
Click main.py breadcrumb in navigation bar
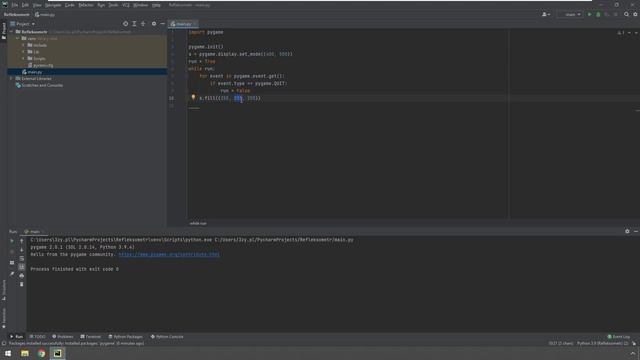(x=45, y=15)
